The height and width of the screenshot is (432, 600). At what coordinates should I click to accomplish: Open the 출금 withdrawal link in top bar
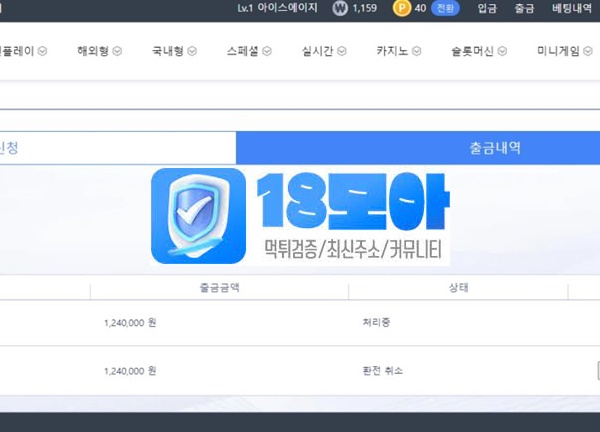tap(524, 8)
